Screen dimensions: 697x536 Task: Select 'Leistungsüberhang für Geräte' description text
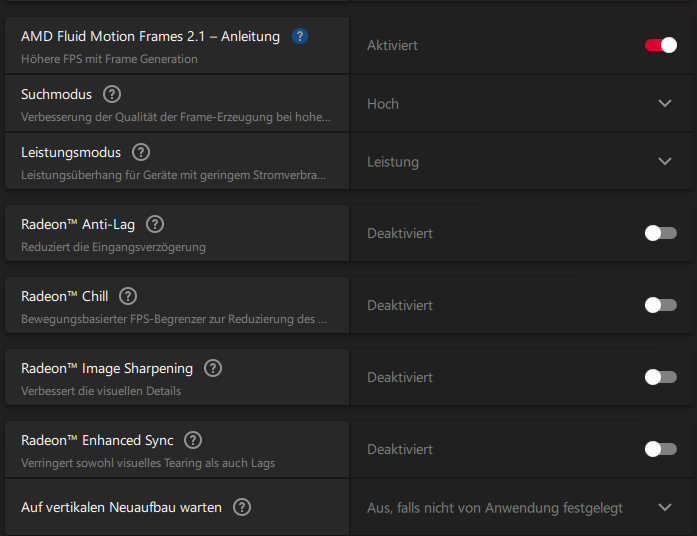(173, 175)
